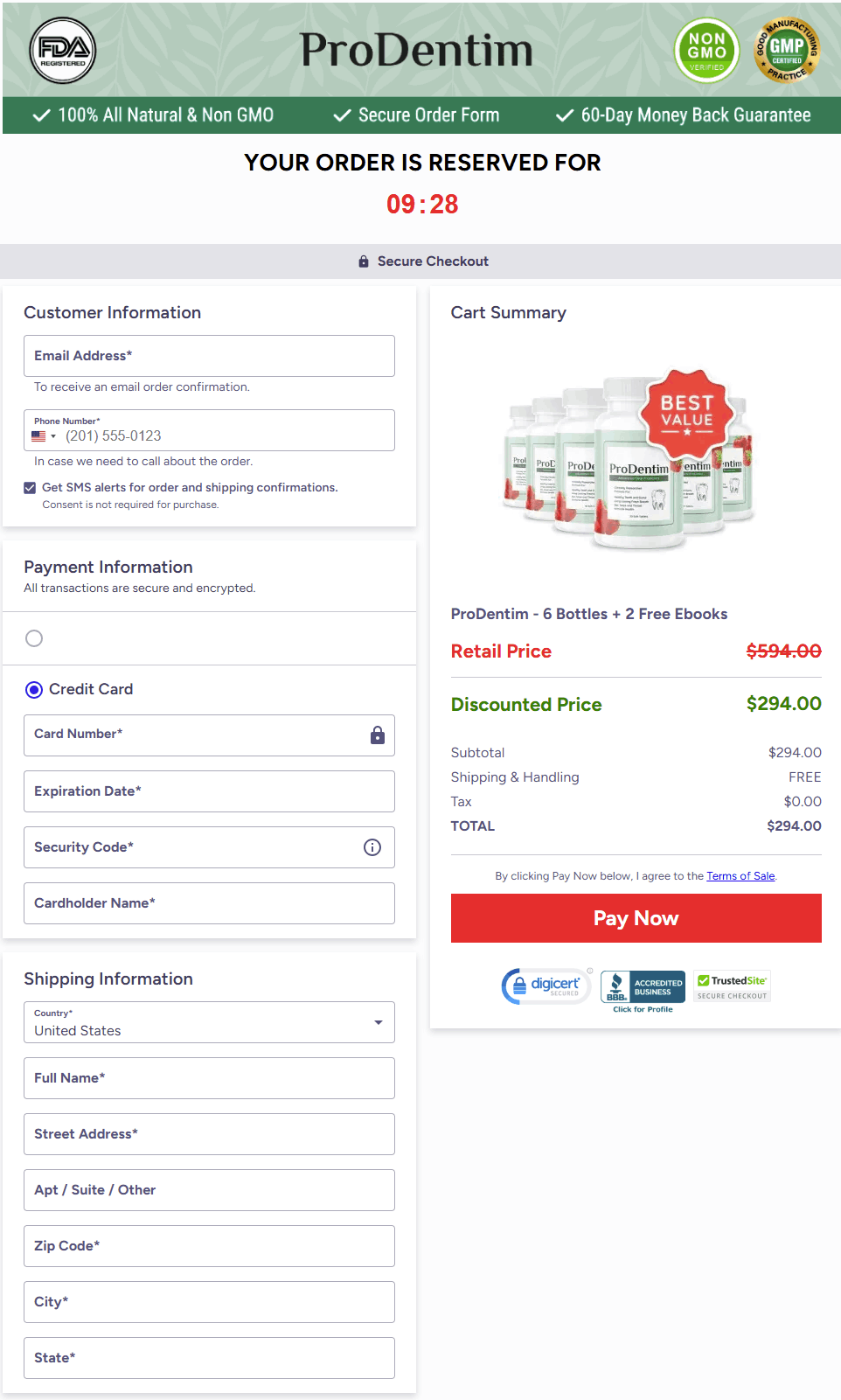The image size is (841, 1400).
Task: Click the ProDentim bottles product image
Action: 628,459
